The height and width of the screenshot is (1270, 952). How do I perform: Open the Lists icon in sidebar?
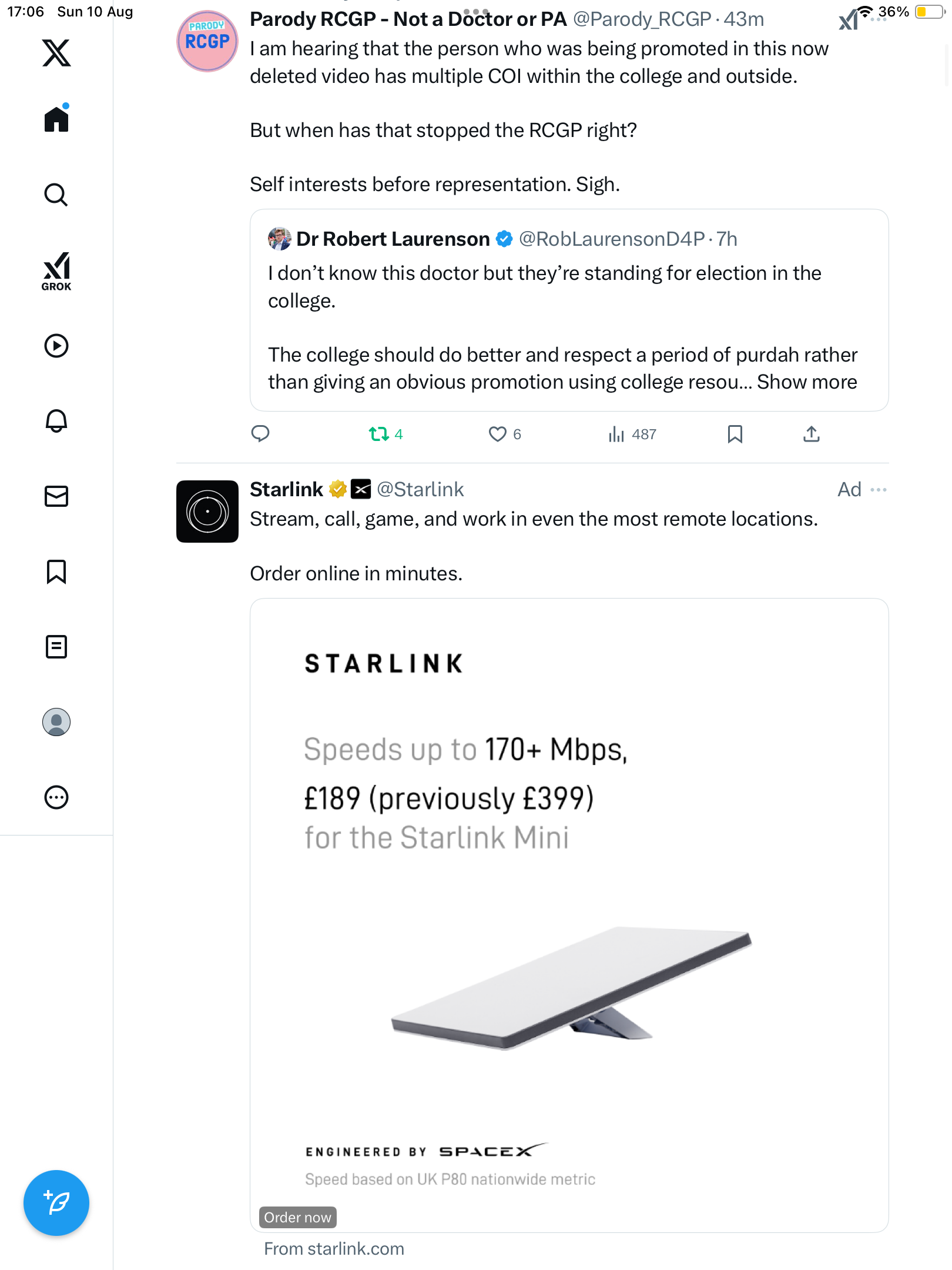pyautogui.click(x=56, y=647)
